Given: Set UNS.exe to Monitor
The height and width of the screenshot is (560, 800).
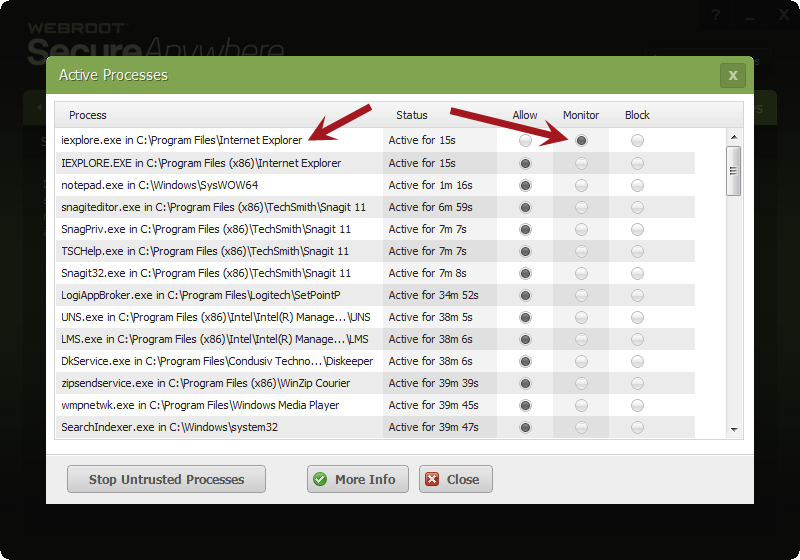Looking at the screenshot, I should pos(581,317).
